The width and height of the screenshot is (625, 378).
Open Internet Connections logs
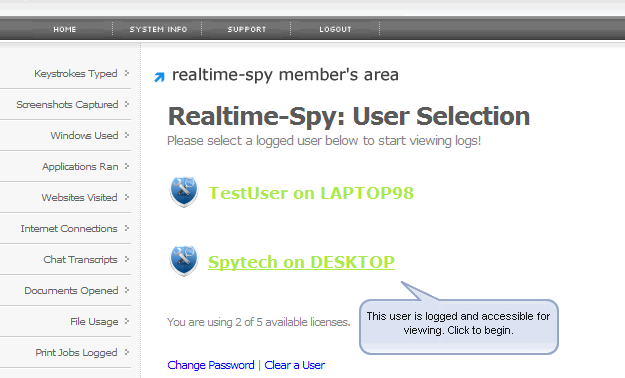[69, 228]
